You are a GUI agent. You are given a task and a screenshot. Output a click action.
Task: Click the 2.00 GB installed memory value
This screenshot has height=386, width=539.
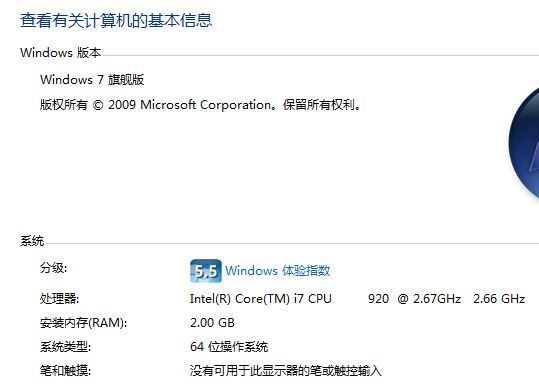pyautogui.click(x=212, y=323)
